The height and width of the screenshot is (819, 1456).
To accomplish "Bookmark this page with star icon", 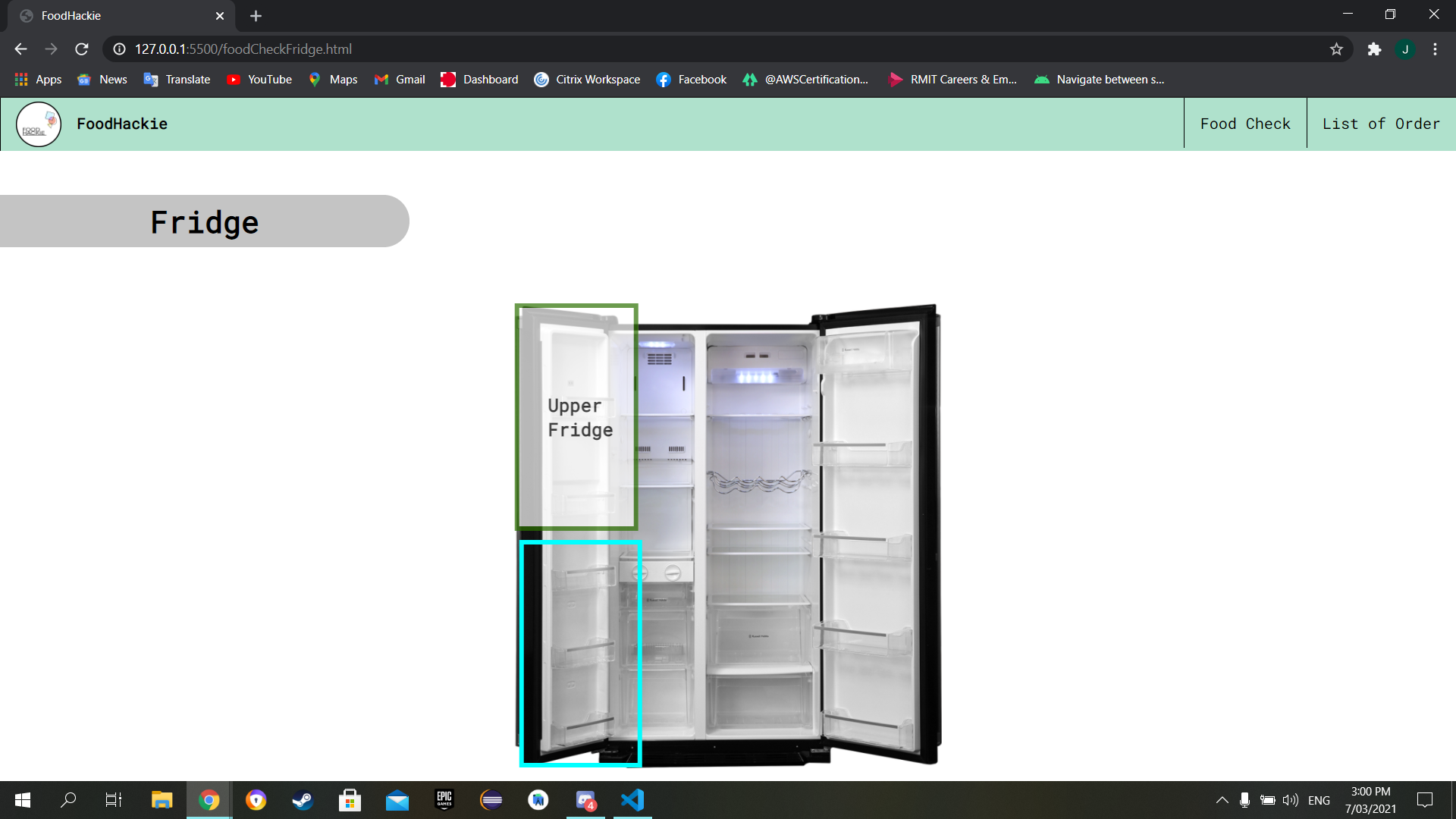I will coord(1336,49).
